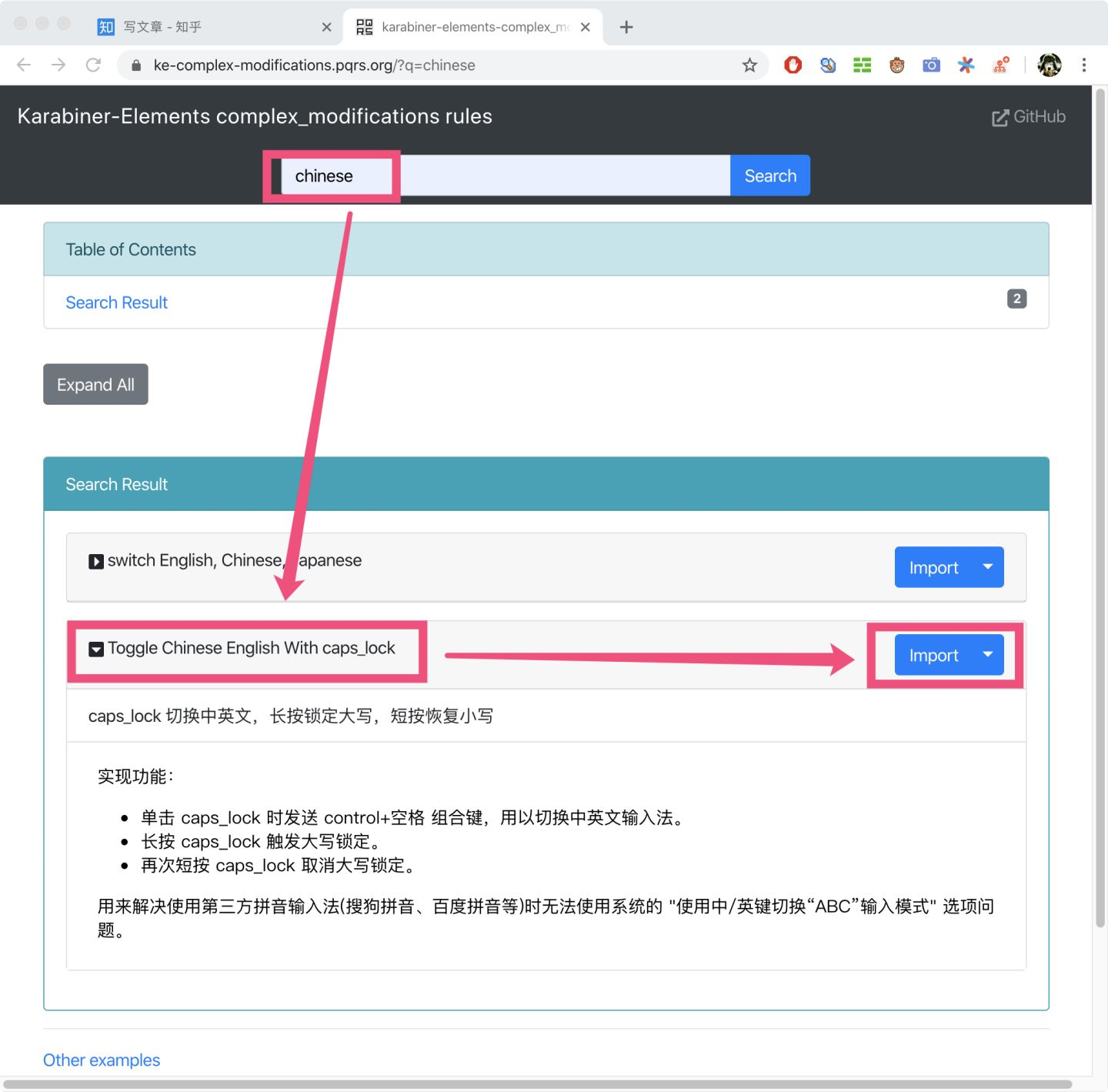This screenshot has width=1108, height=1092.
Task: Click the Expand All button
Action: 95,384
